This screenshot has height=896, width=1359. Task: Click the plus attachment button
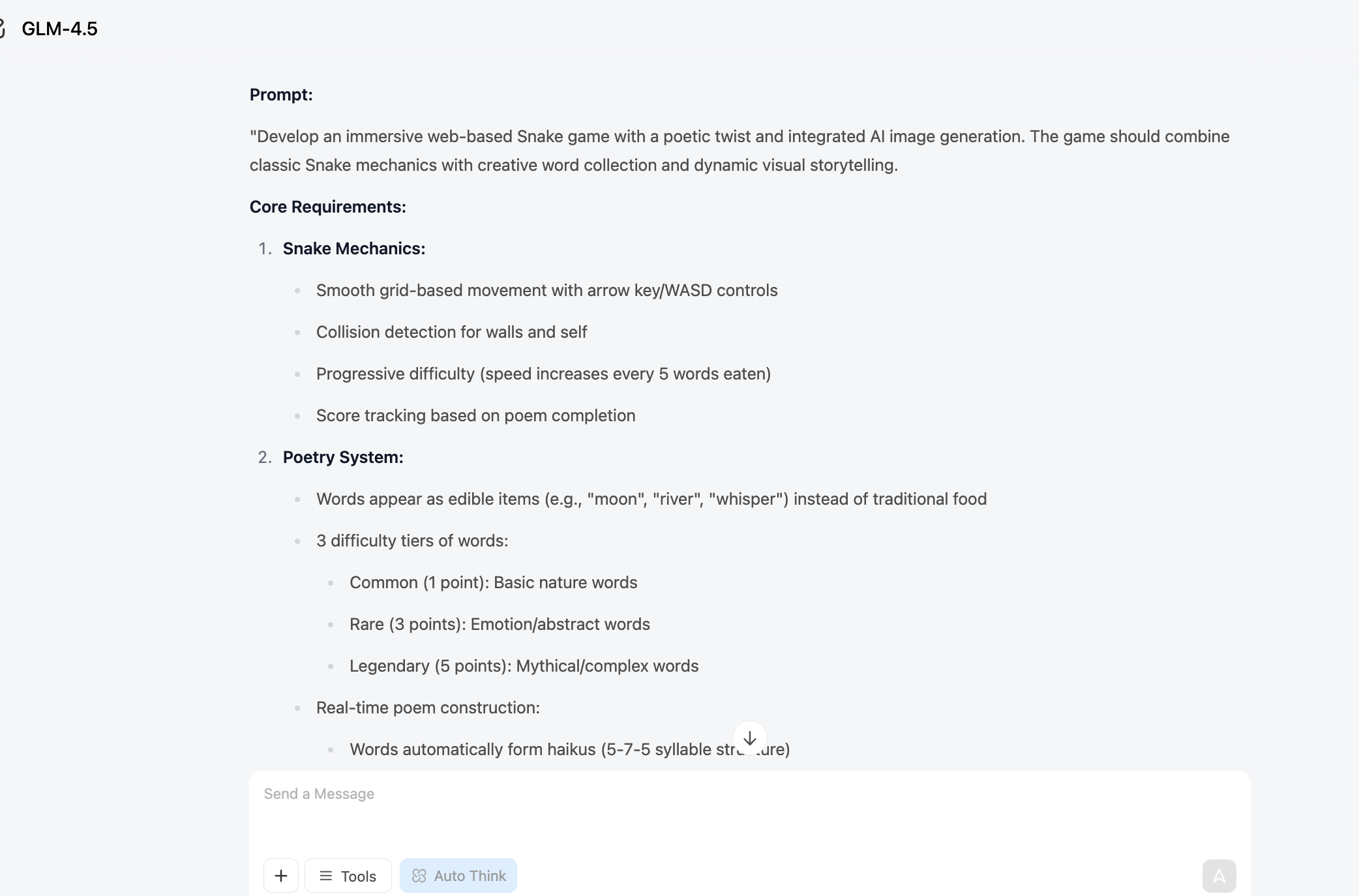[x=281, y=876]
